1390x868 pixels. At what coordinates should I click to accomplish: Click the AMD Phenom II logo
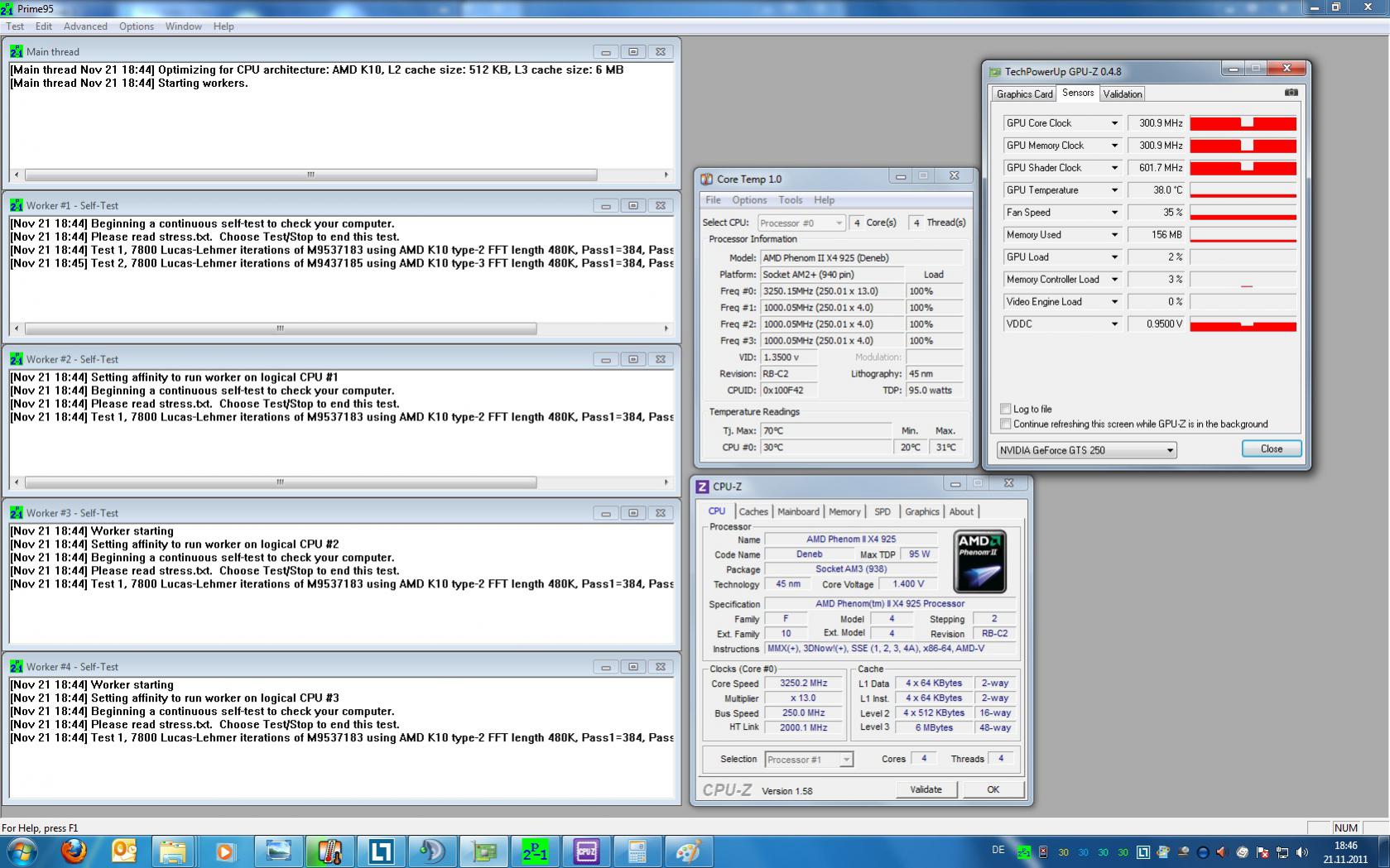pos(979,562)
